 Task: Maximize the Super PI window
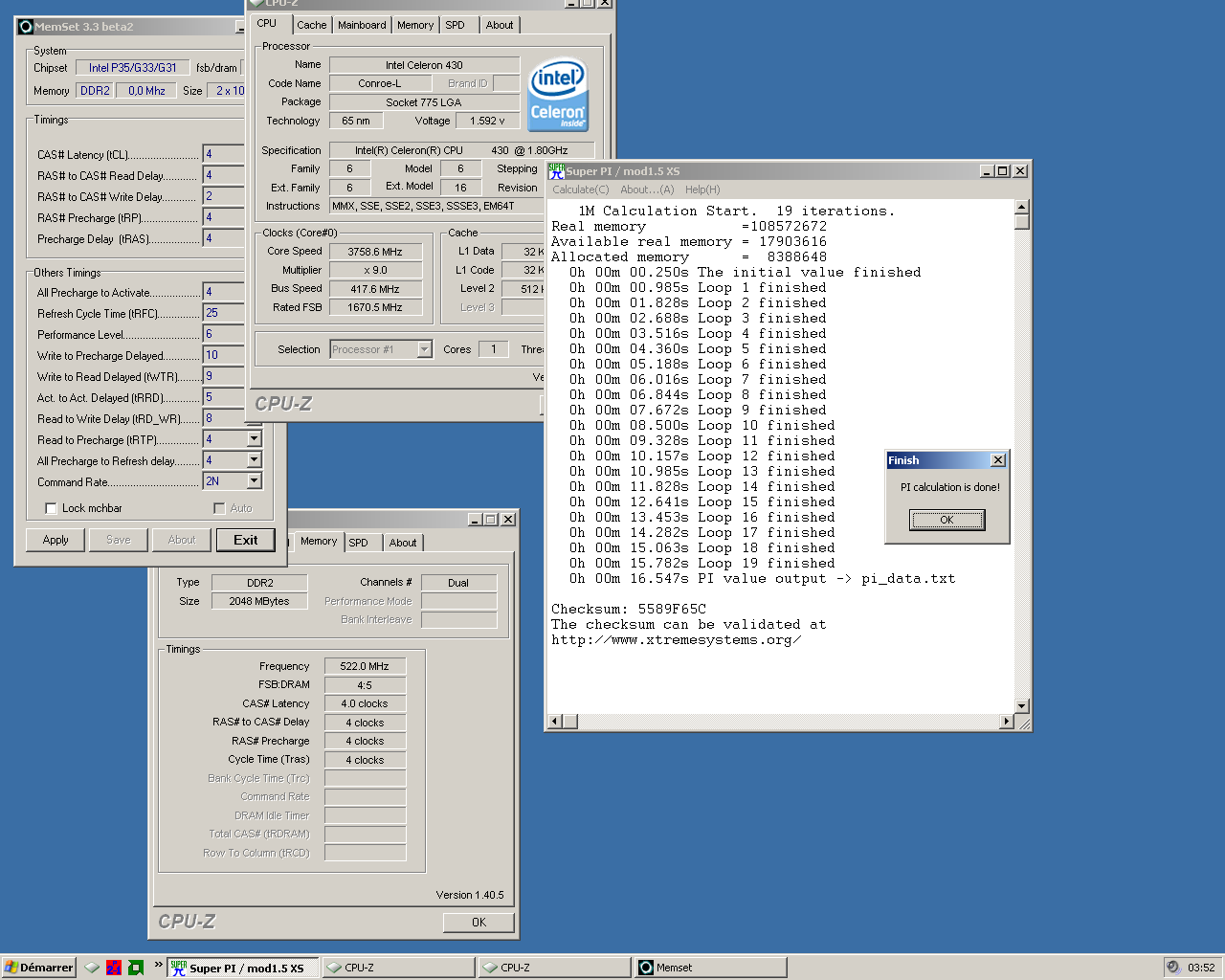click(x=1003, y=171)
